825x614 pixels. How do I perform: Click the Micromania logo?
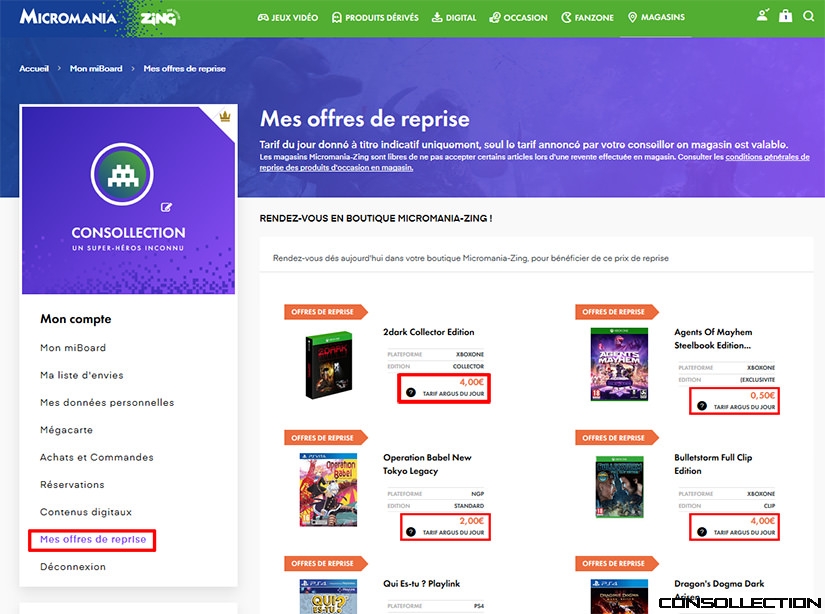pyautogui.click(x=68, y=17)
